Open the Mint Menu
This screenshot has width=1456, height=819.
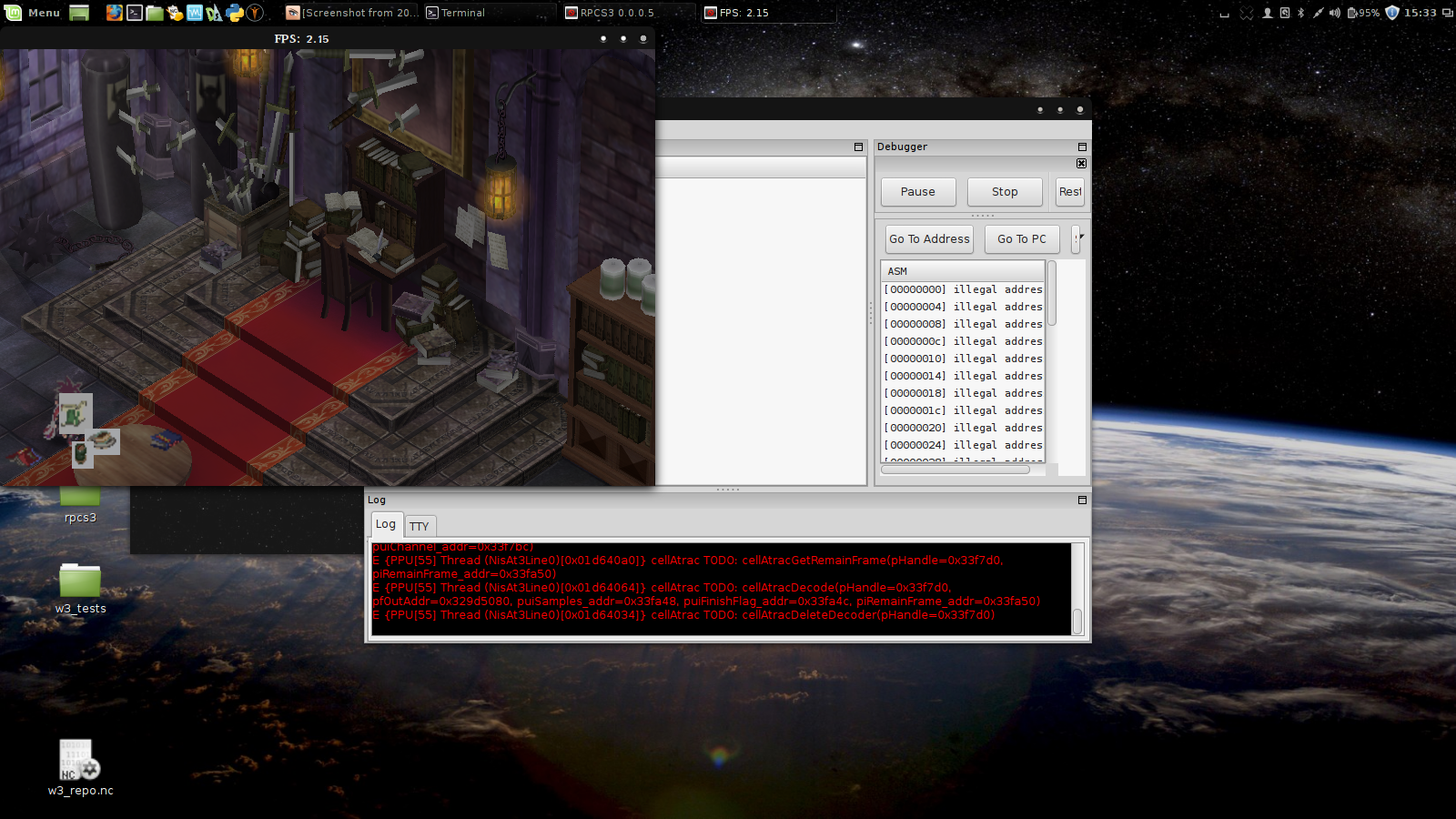click(x=33, y=13)
